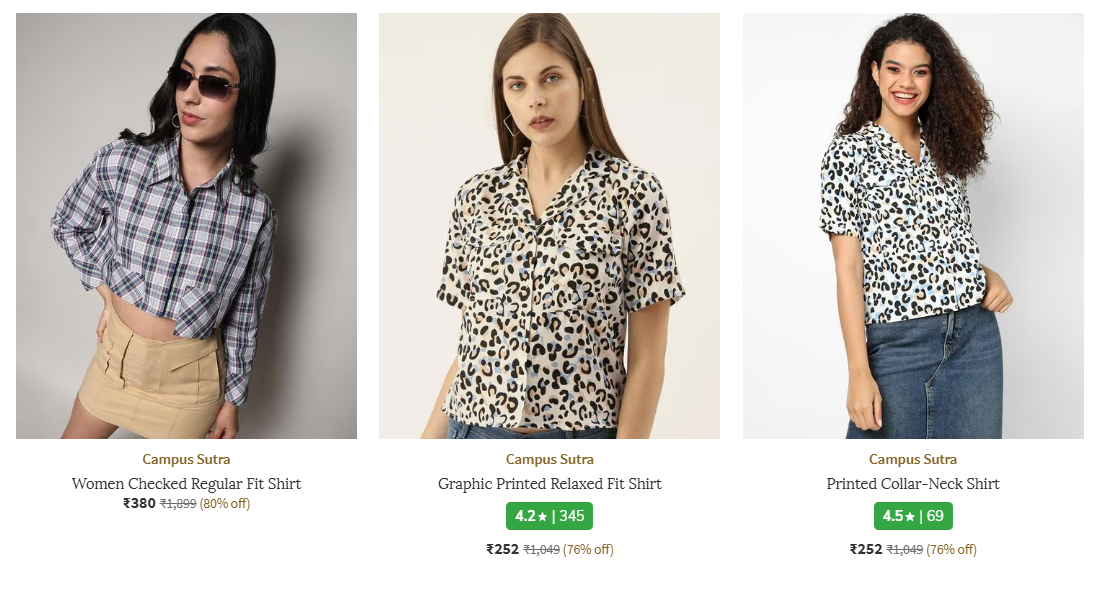Click the star icon in 4.5 rating

pyautogui.click(x=910, y=516)
